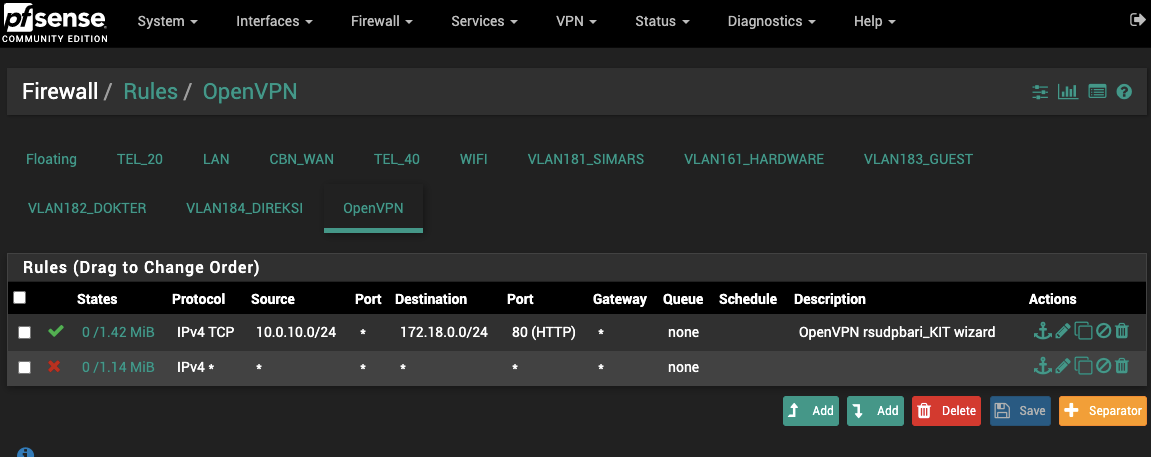Switch to the VLAN182_DOKTER tab
The height and width of the screenshot is (457, 1151).
pos(87,208)
